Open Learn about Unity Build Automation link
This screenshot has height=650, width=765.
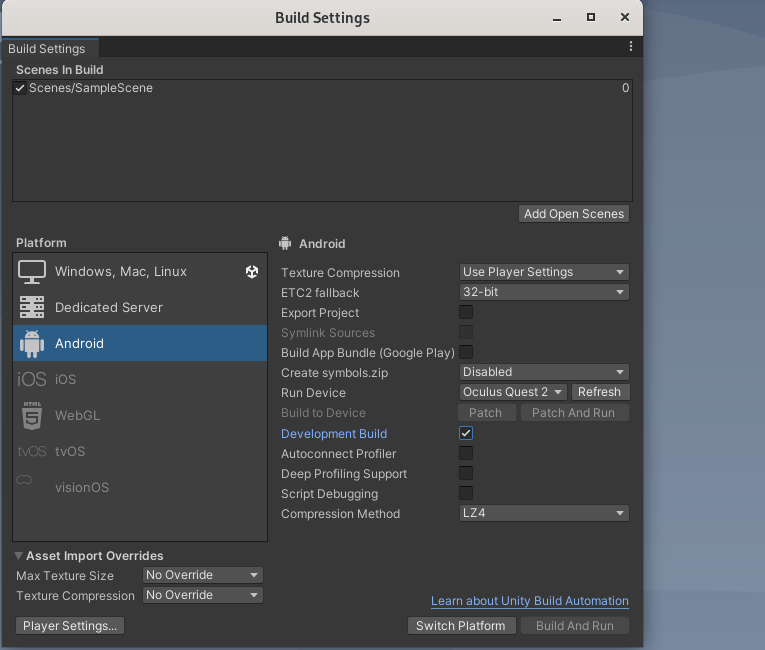point(529,601)
